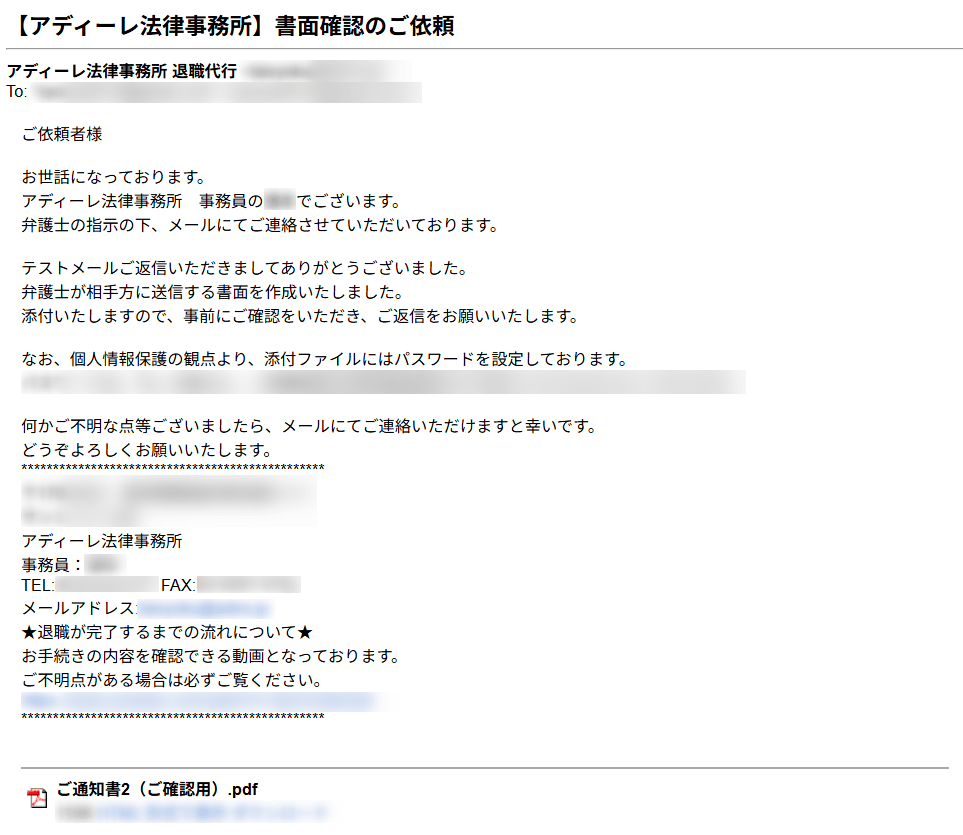Select the blurred password line link
The image size is (963, 835).
pos(380,381)
